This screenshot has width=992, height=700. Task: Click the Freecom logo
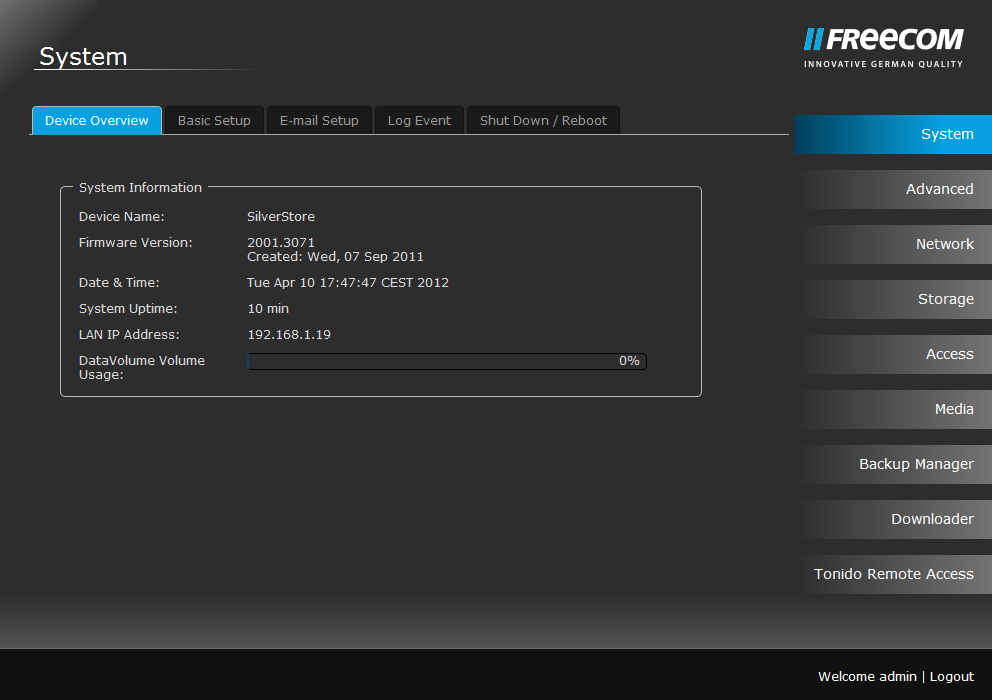click(x=883, y=47)
